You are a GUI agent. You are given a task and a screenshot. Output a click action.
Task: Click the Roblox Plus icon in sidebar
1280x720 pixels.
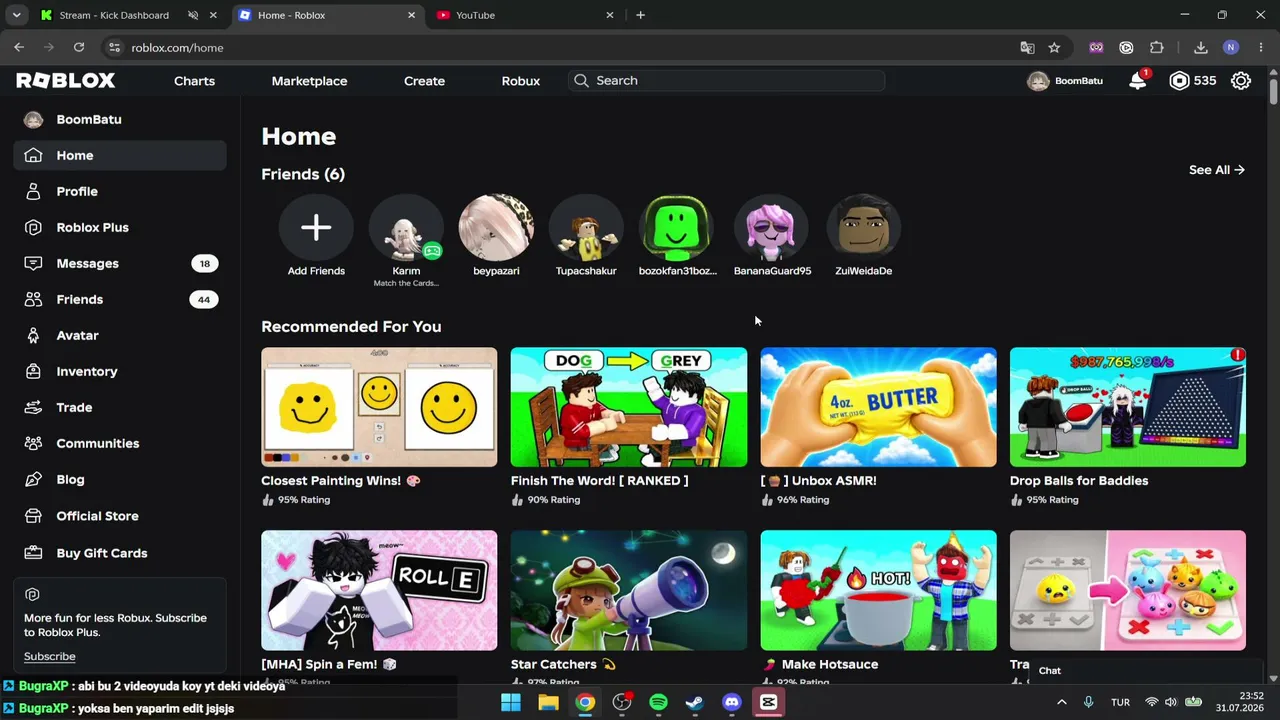click(33, 227)
